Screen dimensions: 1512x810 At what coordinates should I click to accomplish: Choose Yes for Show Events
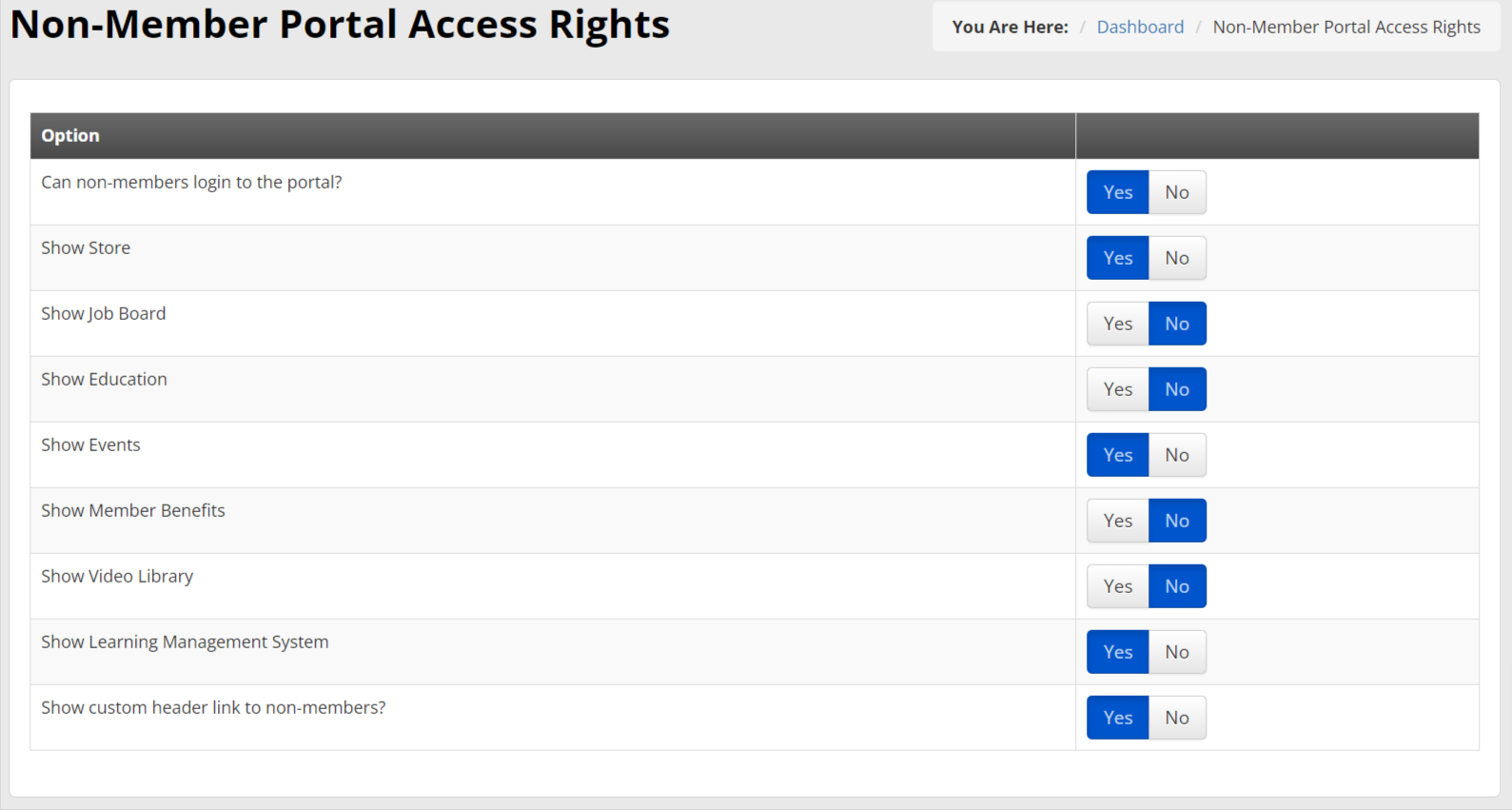1117,455
